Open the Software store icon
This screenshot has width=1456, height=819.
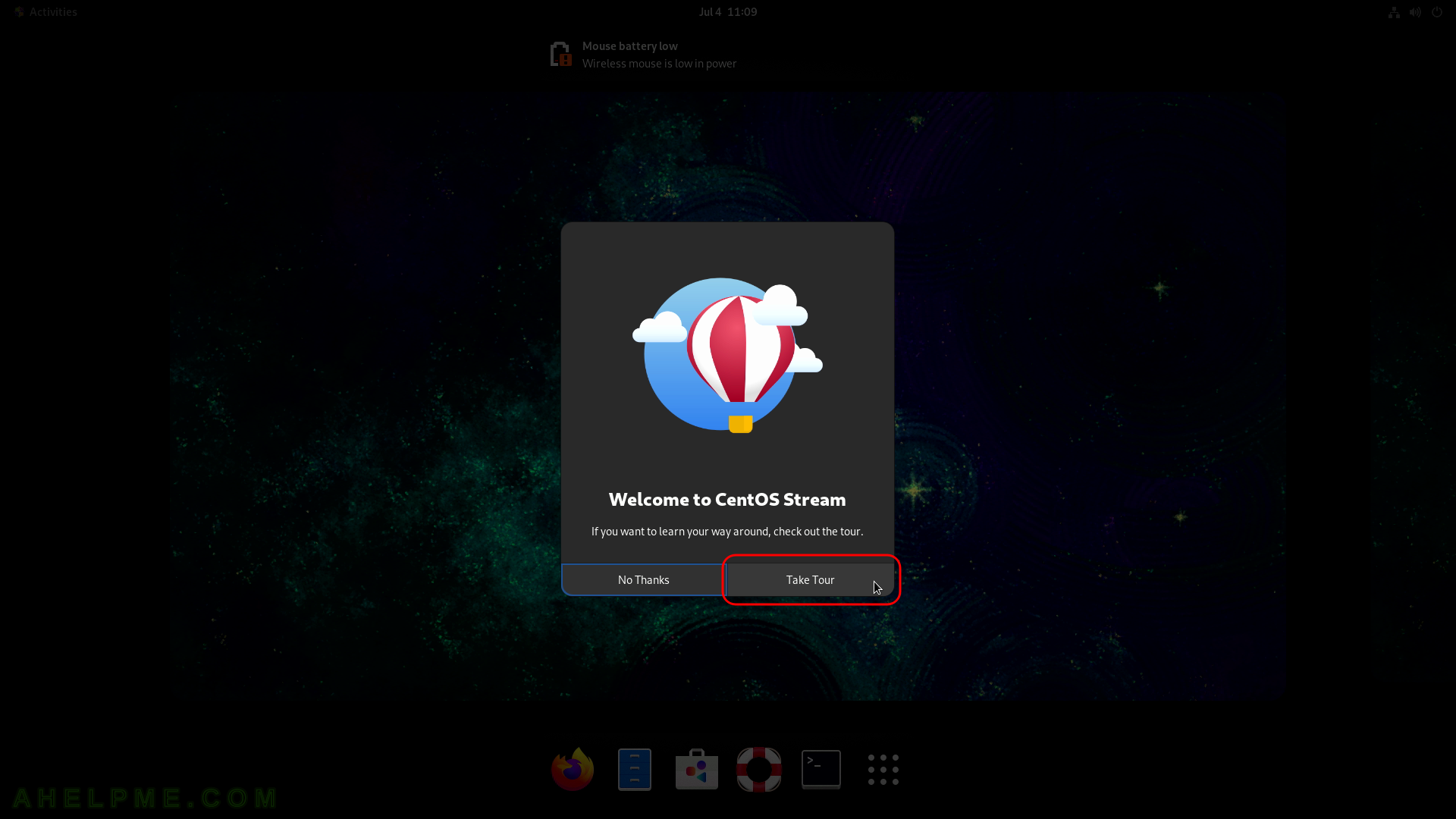pyautogui.click(x=697, y=769)
